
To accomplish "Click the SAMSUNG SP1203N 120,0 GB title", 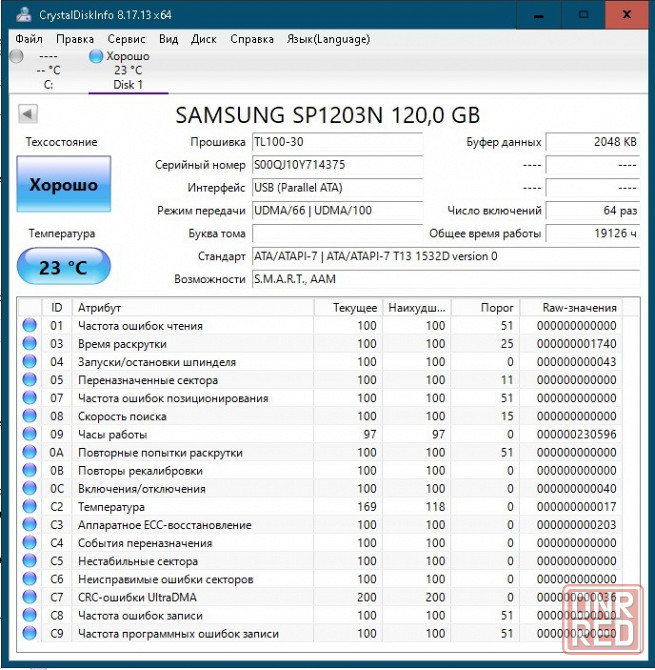I will pos(328,115).
